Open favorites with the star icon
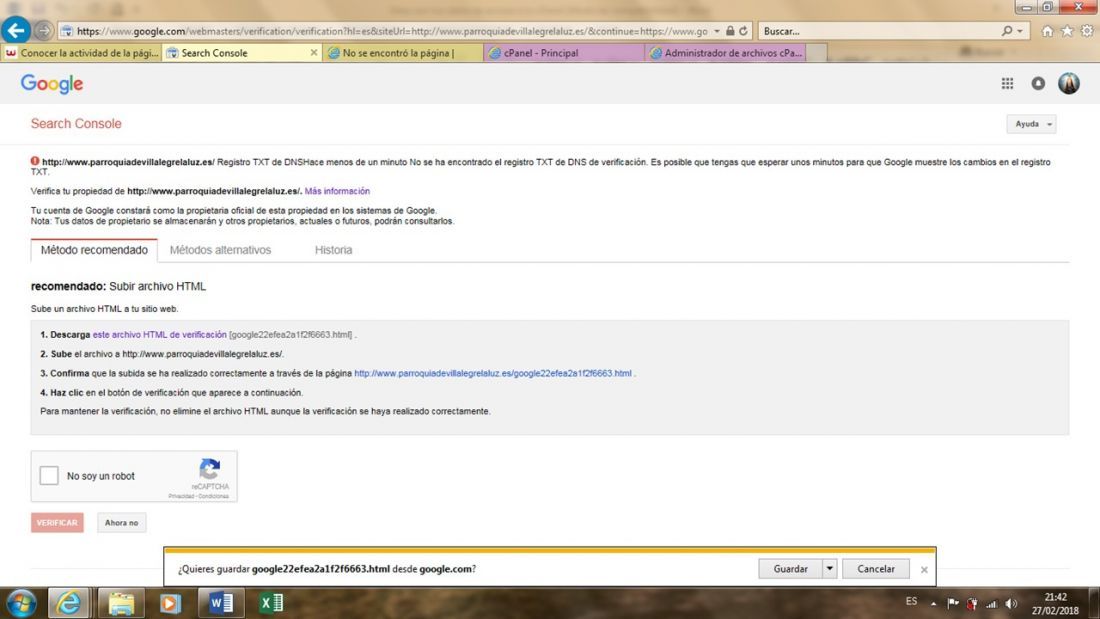 [x=1067, y=31]
